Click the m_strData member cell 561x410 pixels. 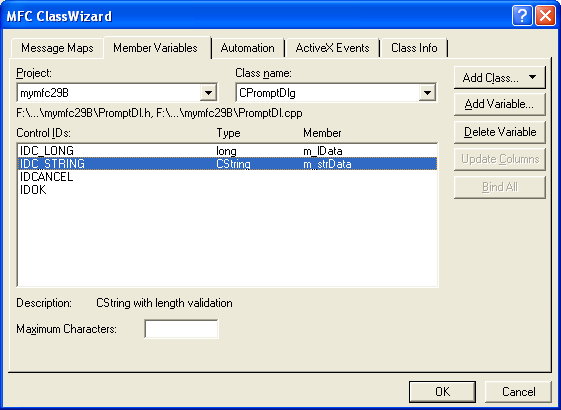tap(327, 164)
